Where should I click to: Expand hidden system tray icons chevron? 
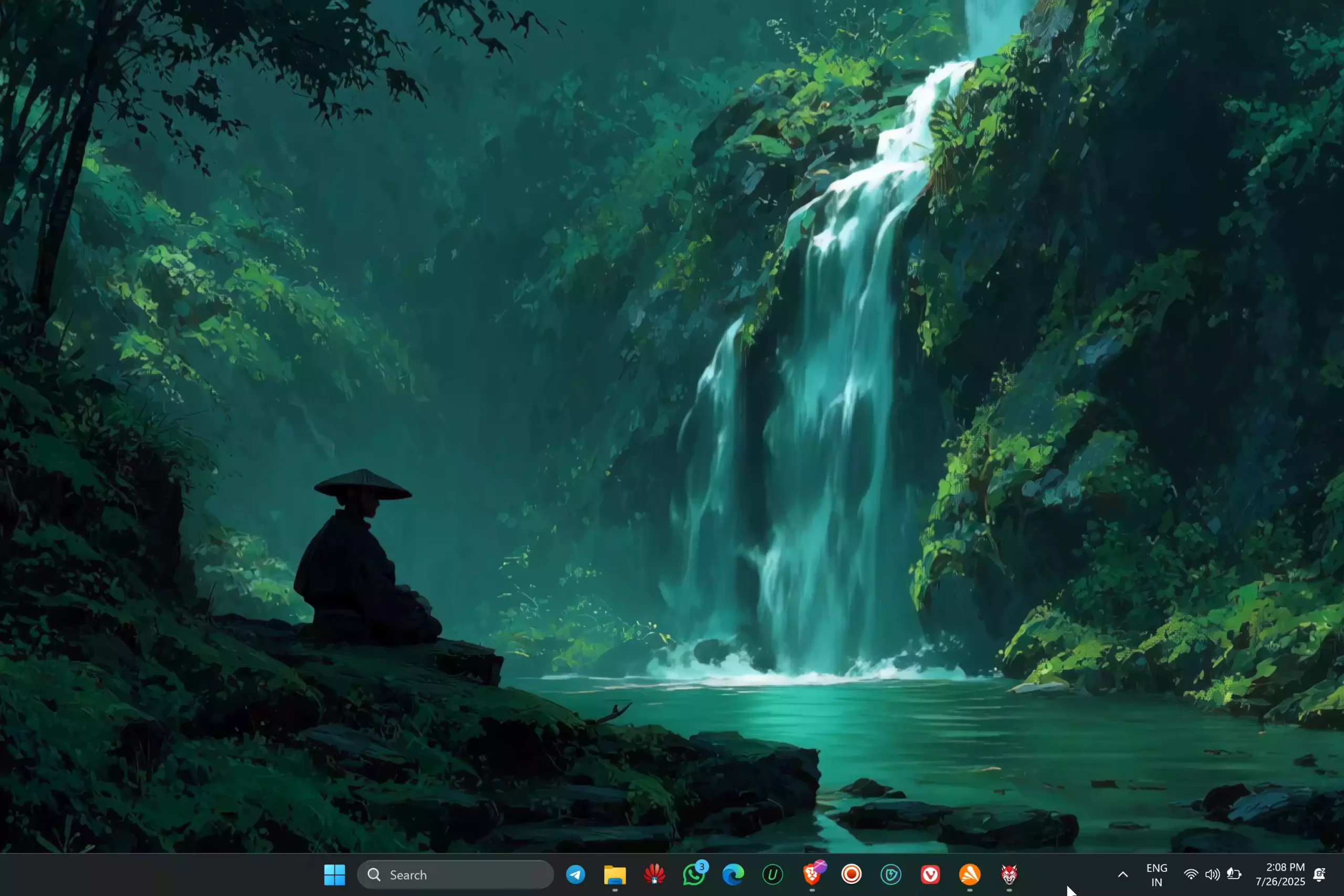click(x=1123, y=874)
